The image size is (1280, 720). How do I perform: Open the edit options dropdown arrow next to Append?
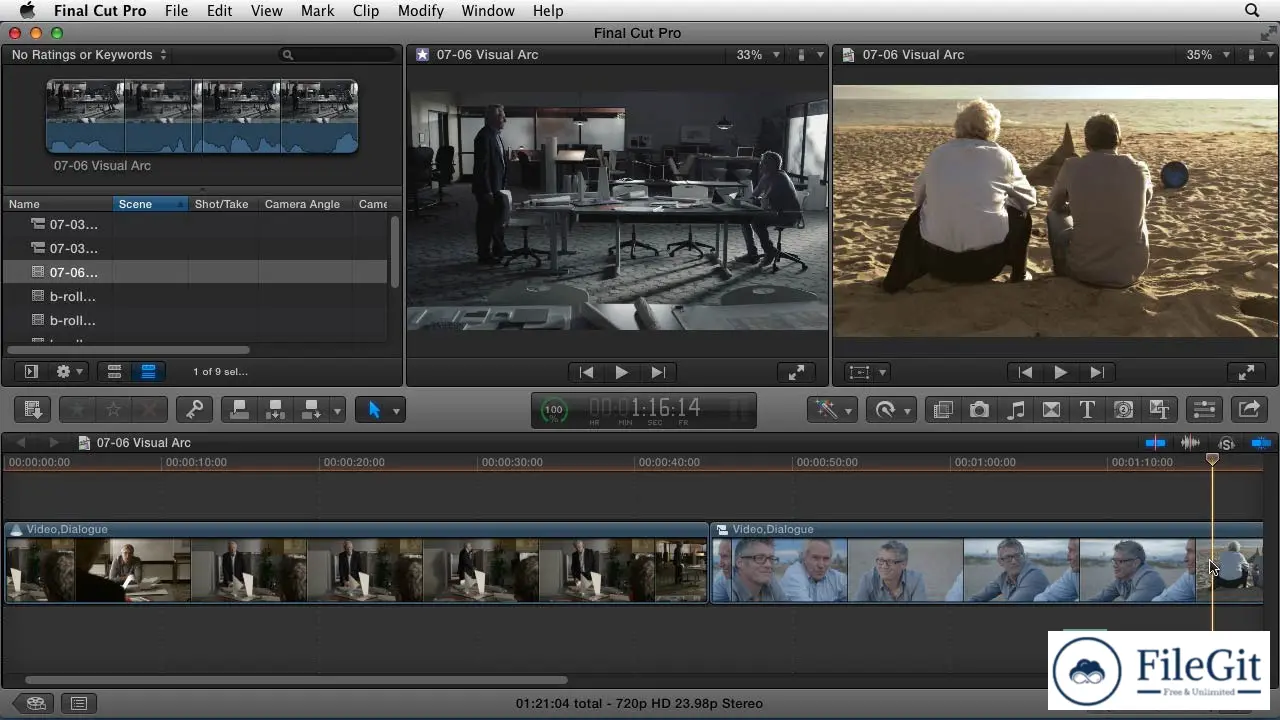(338, 410)
